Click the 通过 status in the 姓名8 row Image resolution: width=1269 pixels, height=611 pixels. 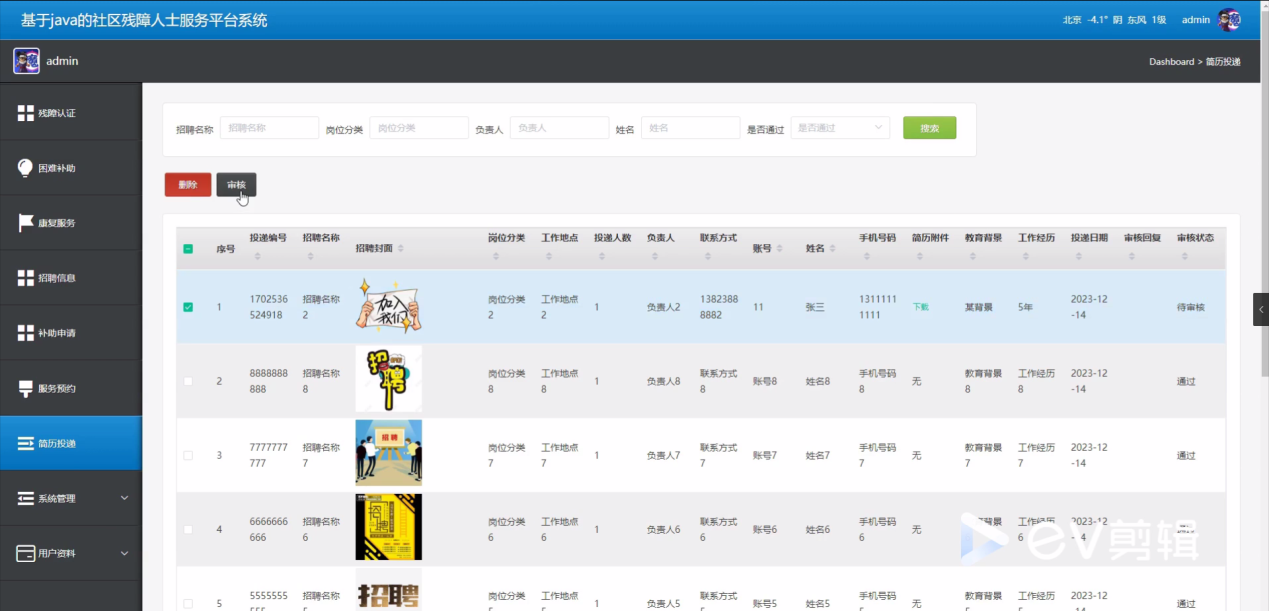(x=1186, y=381)
